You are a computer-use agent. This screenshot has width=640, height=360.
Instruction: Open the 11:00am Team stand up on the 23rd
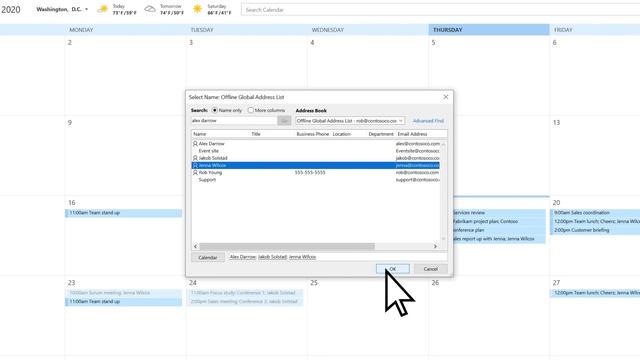(124, 302)
